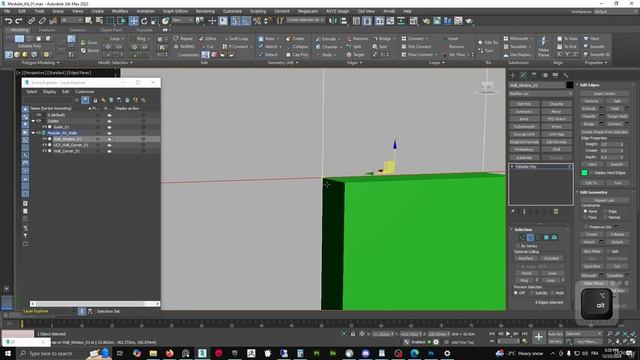This screenshot has width=640, height=360.
Task: Toggle visibility of Wall_Corner_01 object
Action: pos(45,151)
